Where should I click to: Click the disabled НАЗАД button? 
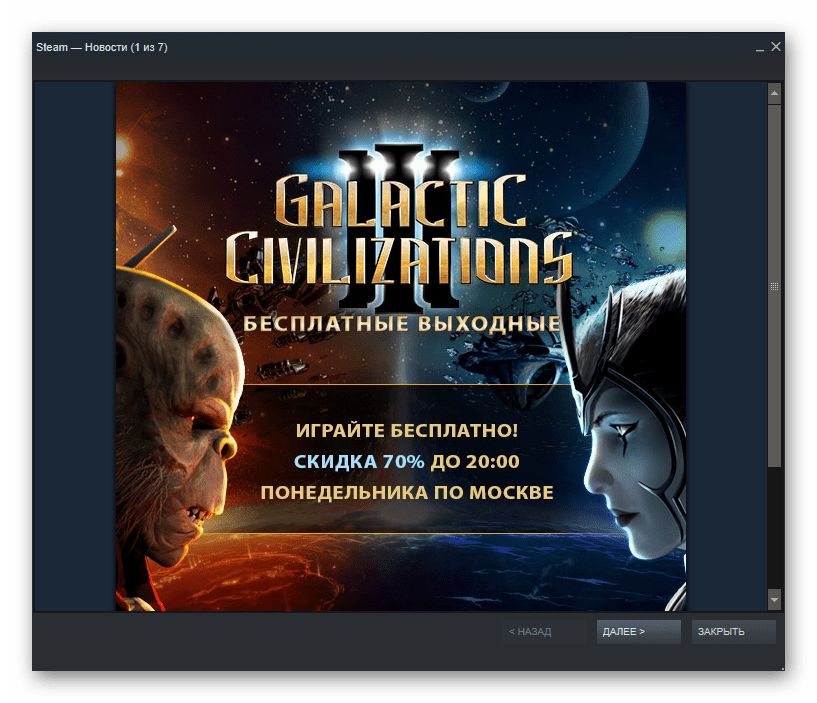544,632
